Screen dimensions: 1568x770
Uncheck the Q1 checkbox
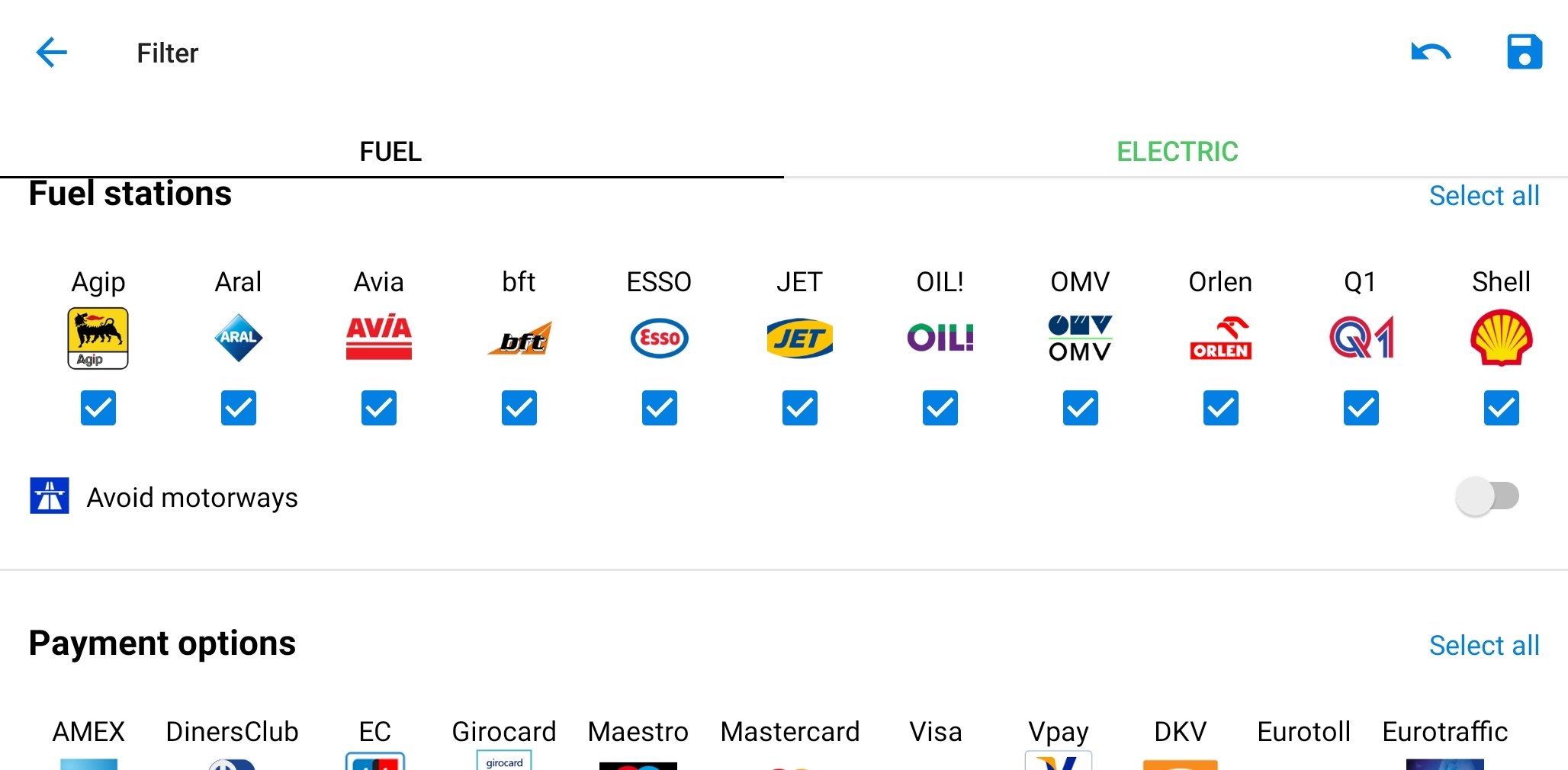[x=1361, y=408]
